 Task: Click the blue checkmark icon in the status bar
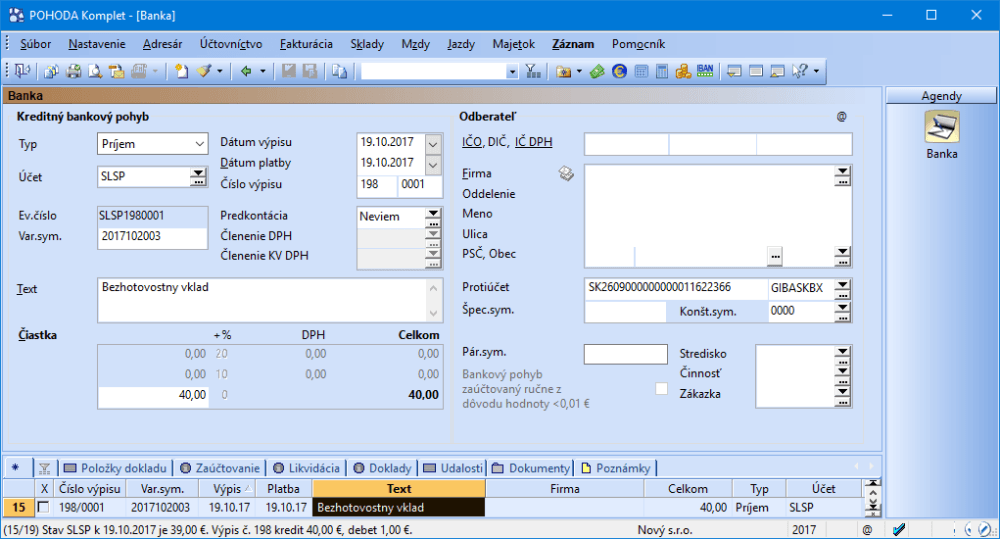899,529
